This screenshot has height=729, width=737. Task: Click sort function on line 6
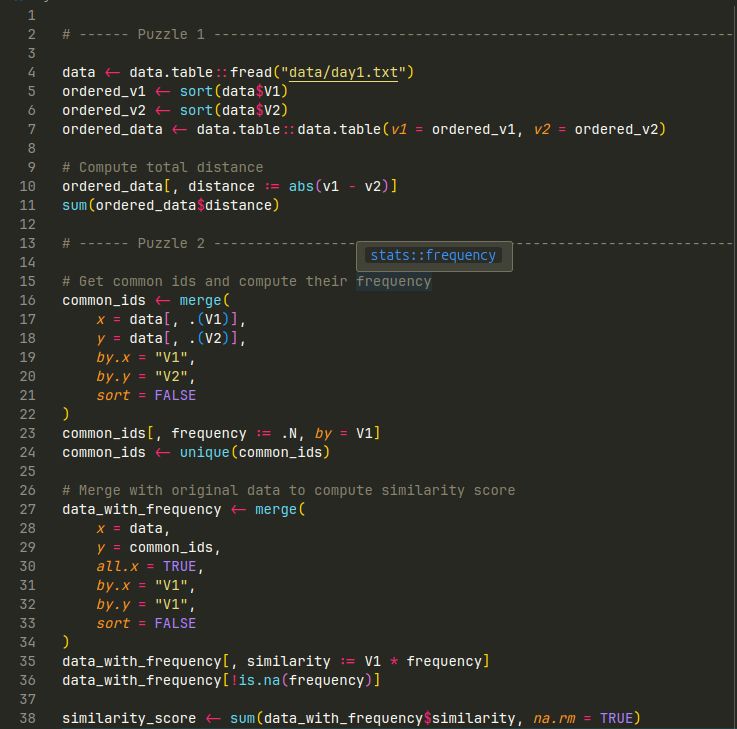196,110
